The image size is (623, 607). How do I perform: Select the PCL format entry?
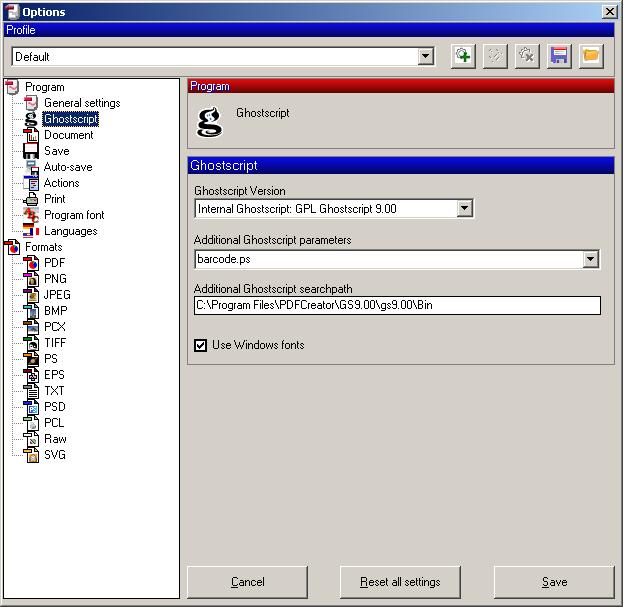[x=54, y=423]
